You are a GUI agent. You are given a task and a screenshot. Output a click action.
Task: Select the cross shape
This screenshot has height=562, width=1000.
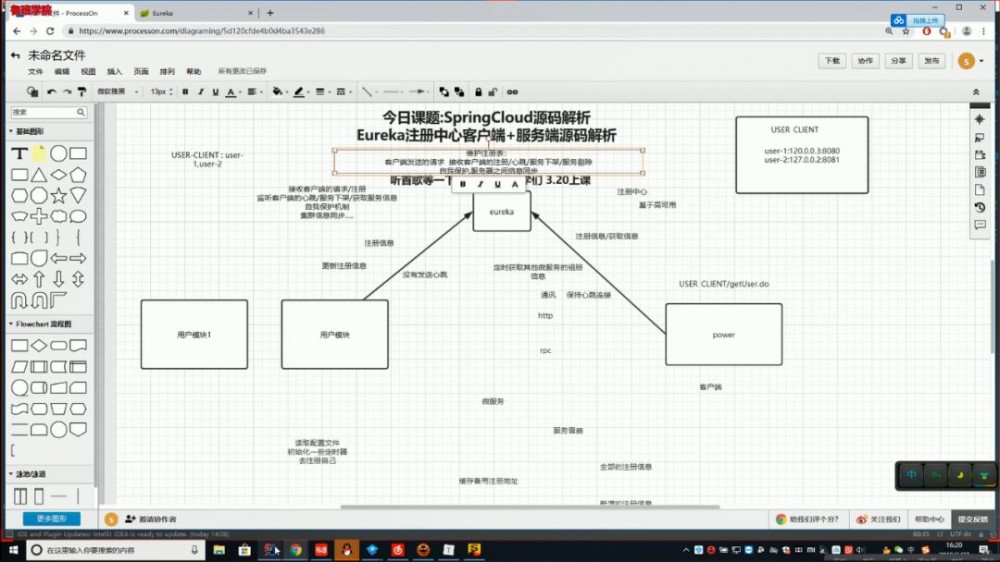[39, 216]
